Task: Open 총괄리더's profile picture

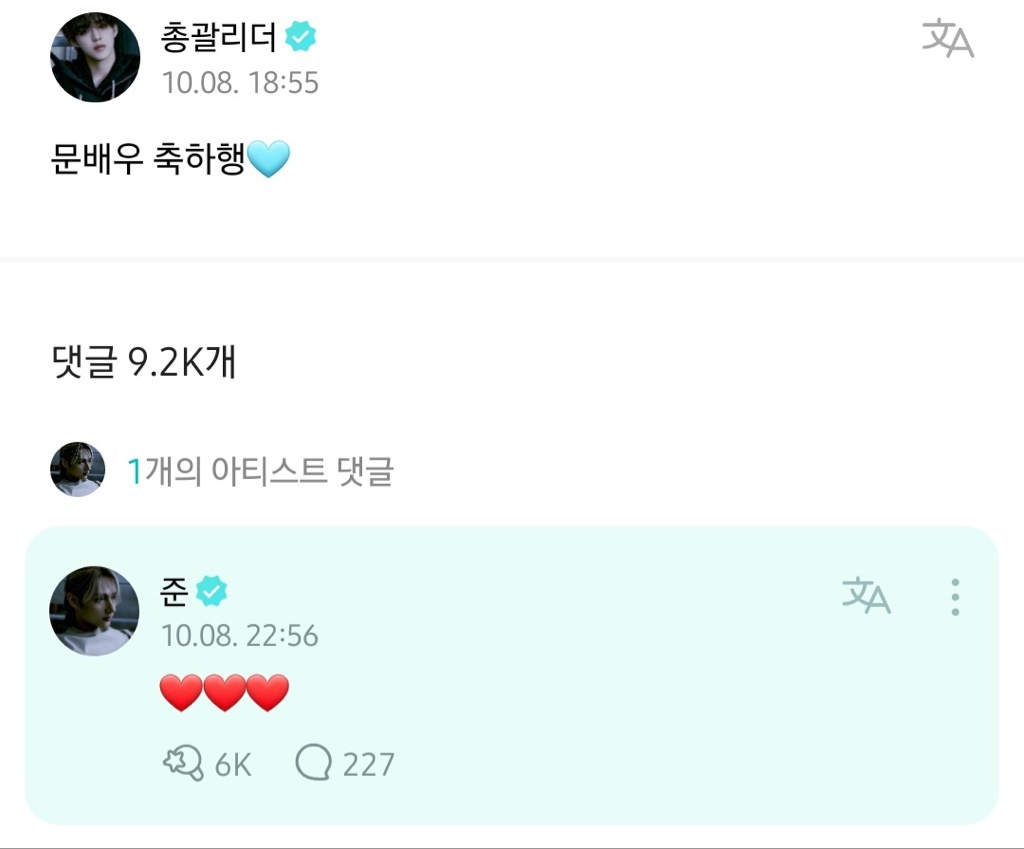Action: (95, 57)
